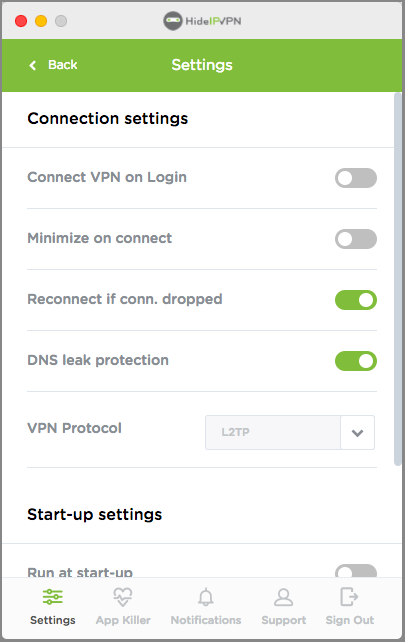The height and width of the screenshot is (642, 405).
Task: Select the L2TP protocol field
Action: coord(273,433)
